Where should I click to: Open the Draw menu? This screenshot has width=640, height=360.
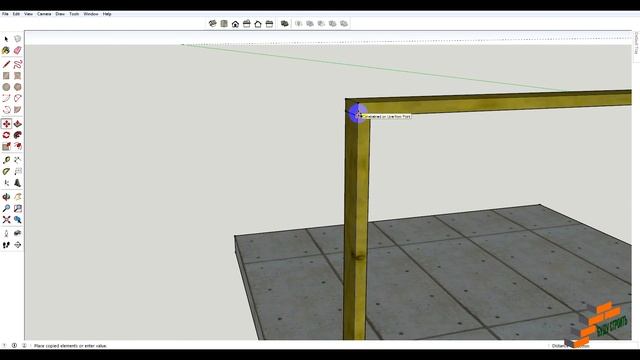[60, 14]
